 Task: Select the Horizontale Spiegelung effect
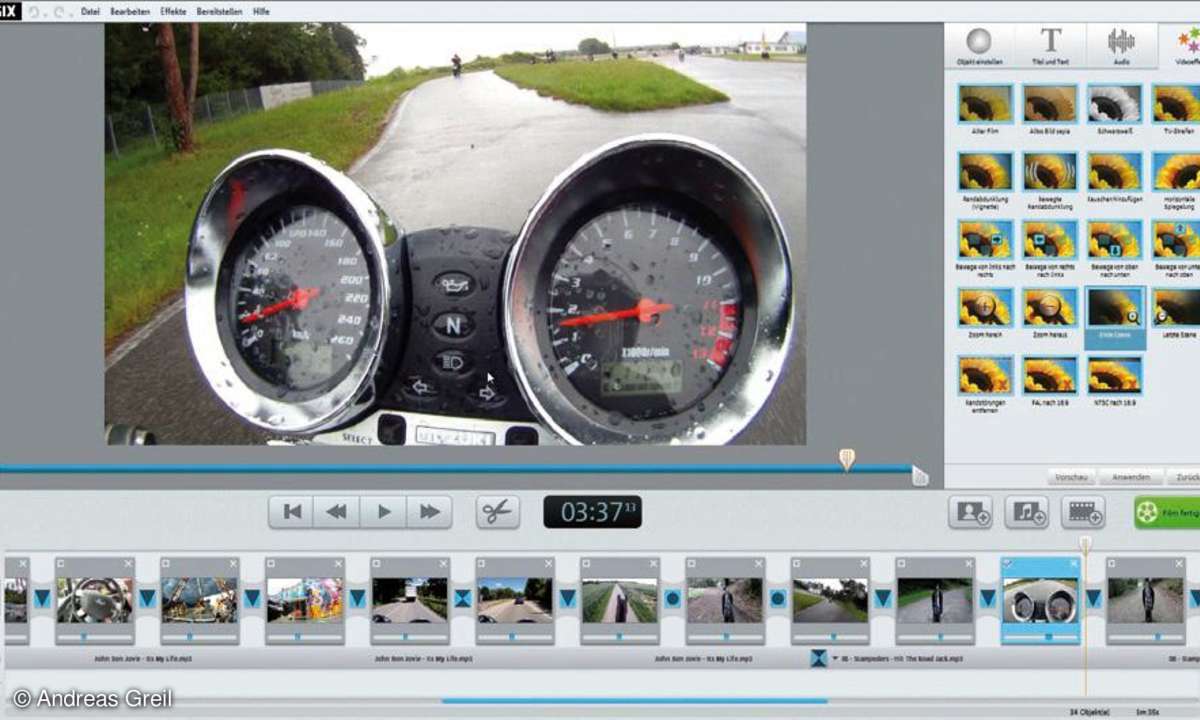(1177, 172)
